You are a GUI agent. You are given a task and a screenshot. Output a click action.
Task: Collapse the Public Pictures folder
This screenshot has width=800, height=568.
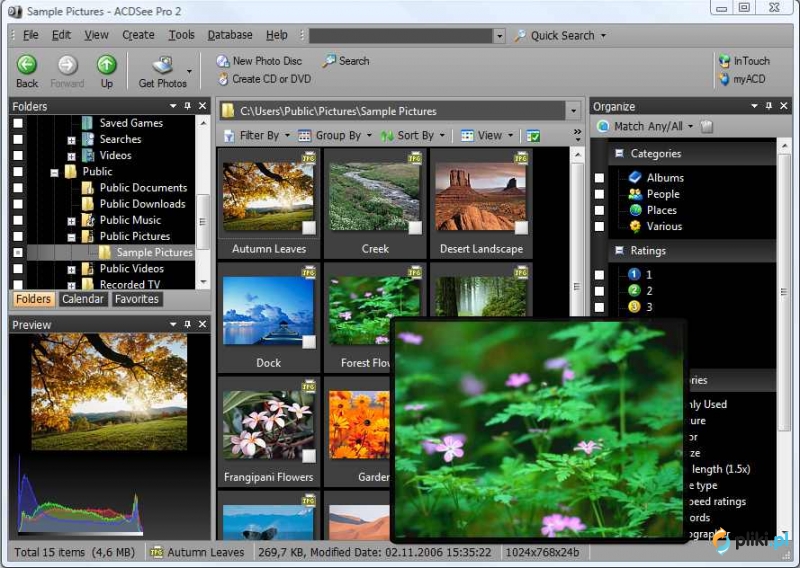click(71, 237)
